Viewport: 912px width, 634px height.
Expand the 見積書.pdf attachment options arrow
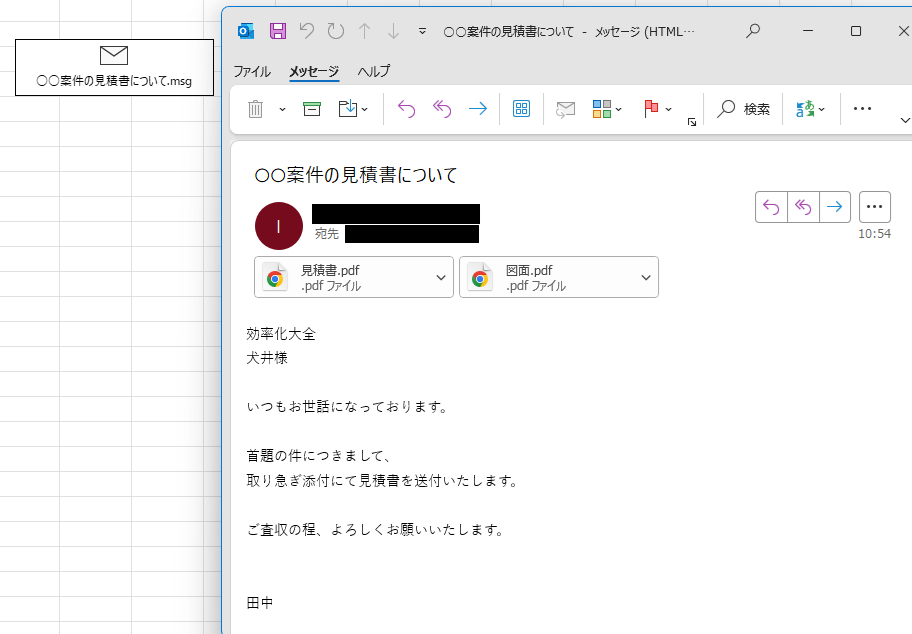[x=441, y=278]
